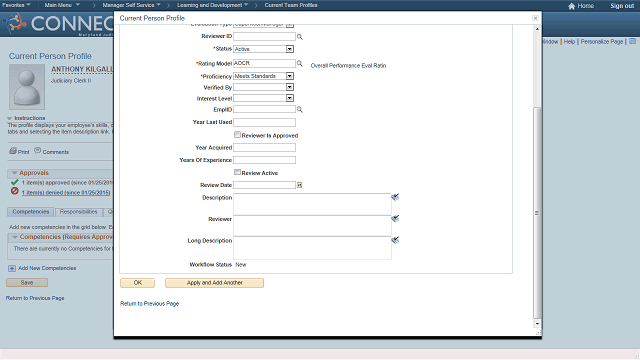Click the Rating Model input field
The width and height of the screenshot is (640, 360).
coord(264,64)
